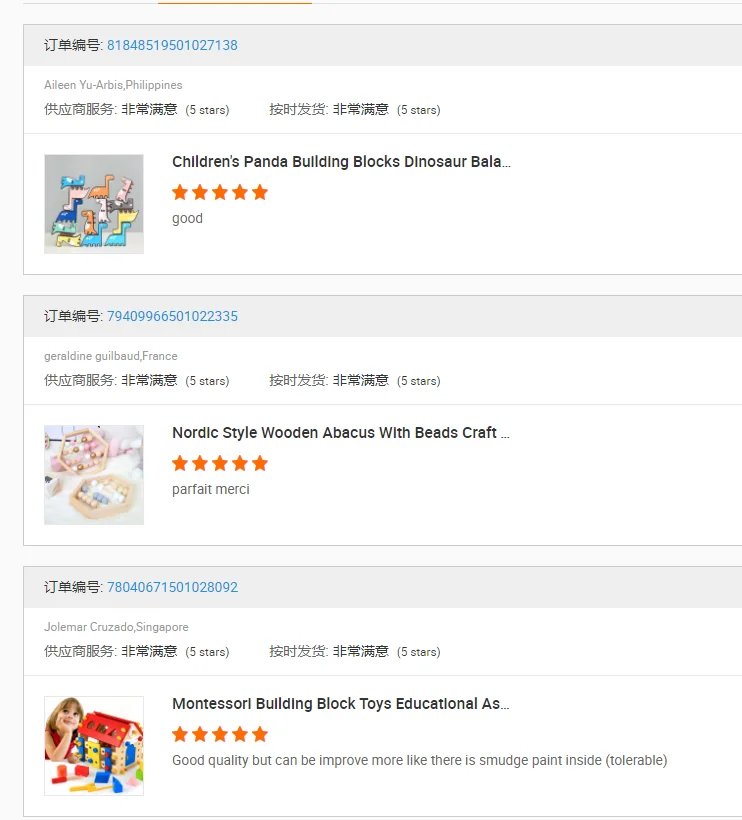Open order number 78040671501028092 link
The image size is (742, 820).
[x=172, y=587]
